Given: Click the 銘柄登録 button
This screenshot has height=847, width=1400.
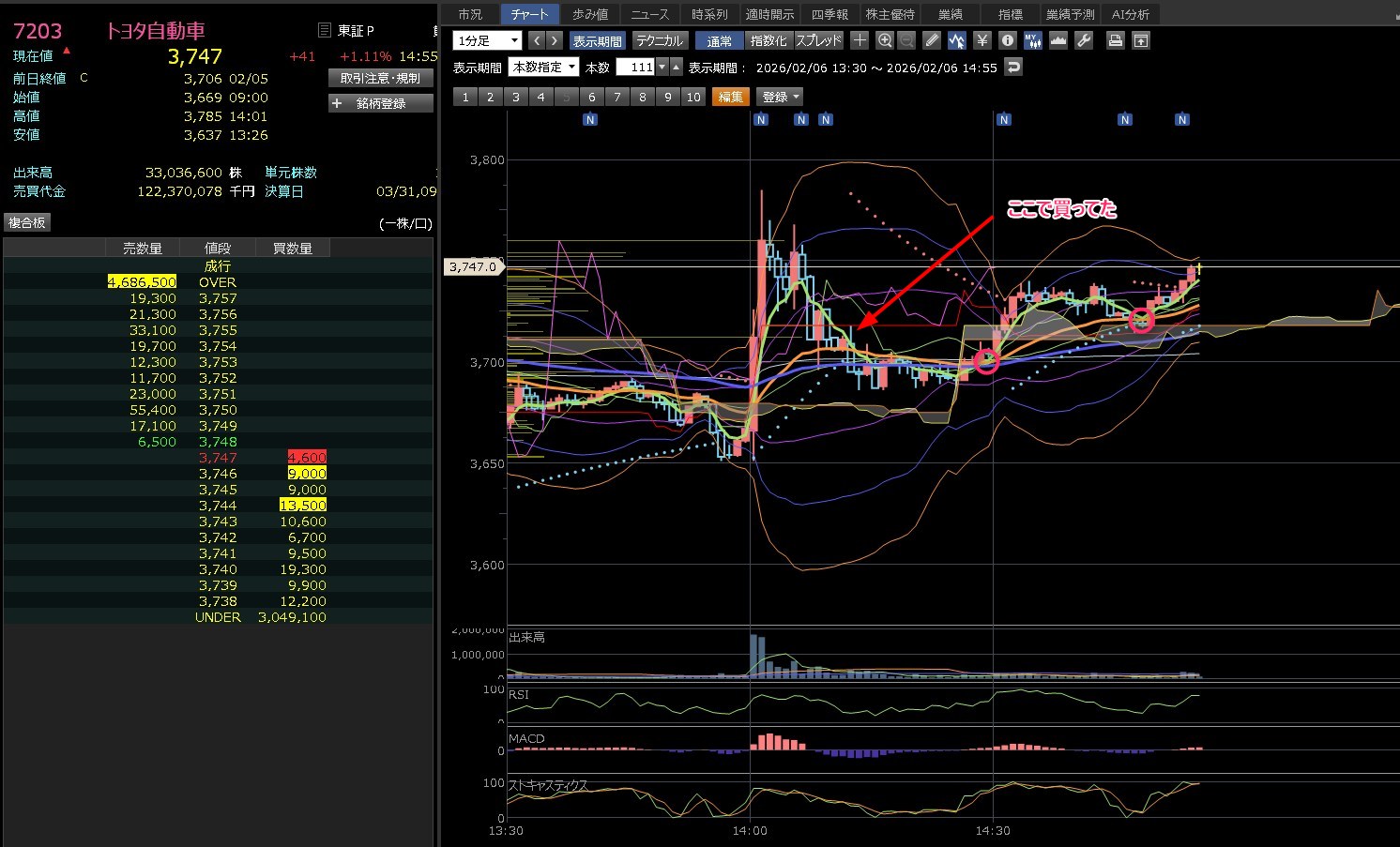Looking at the screenshot, I should [381, 103].
